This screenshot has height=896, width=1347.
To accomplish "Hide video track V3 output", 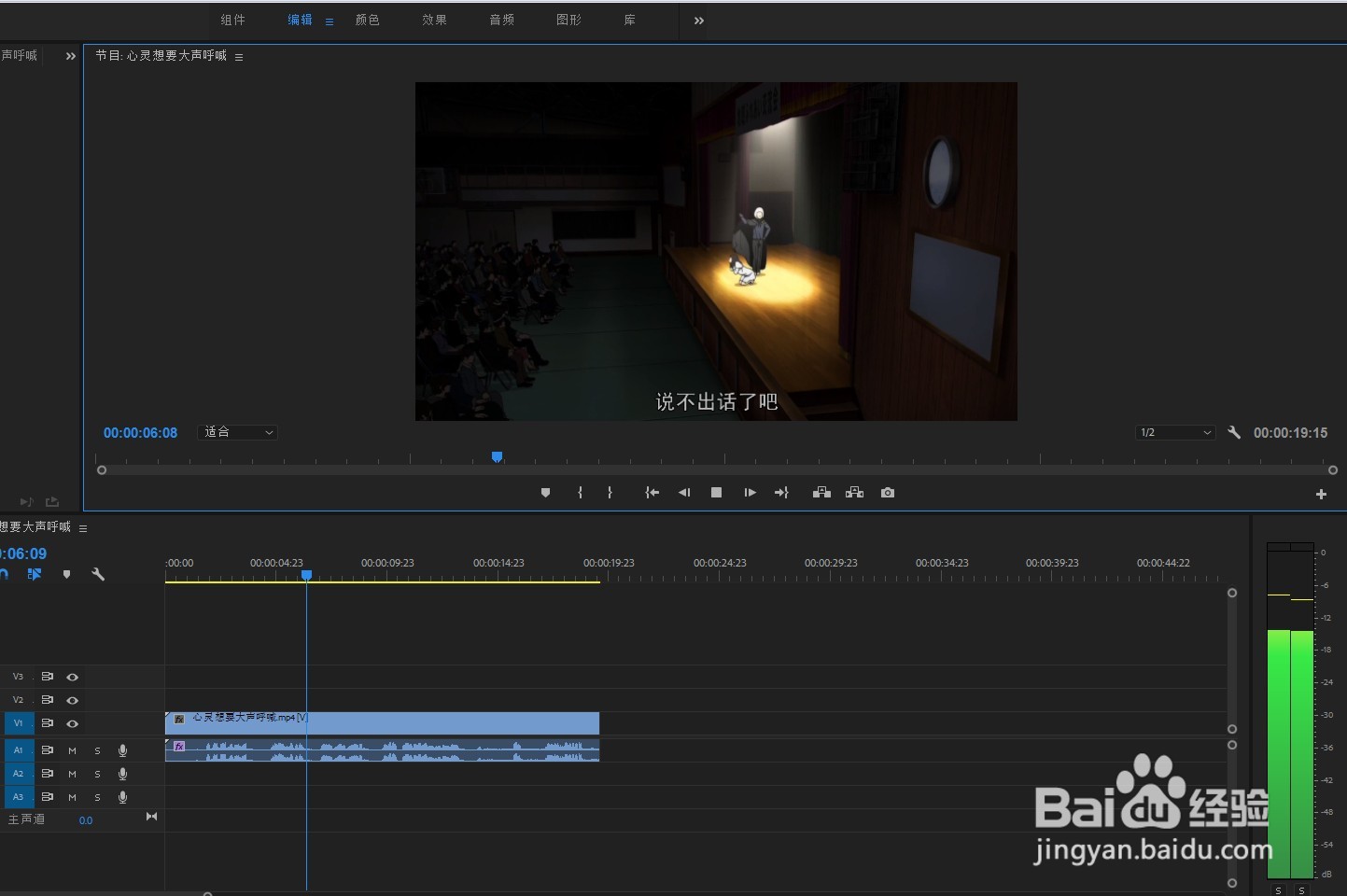I will pos(72,677).
